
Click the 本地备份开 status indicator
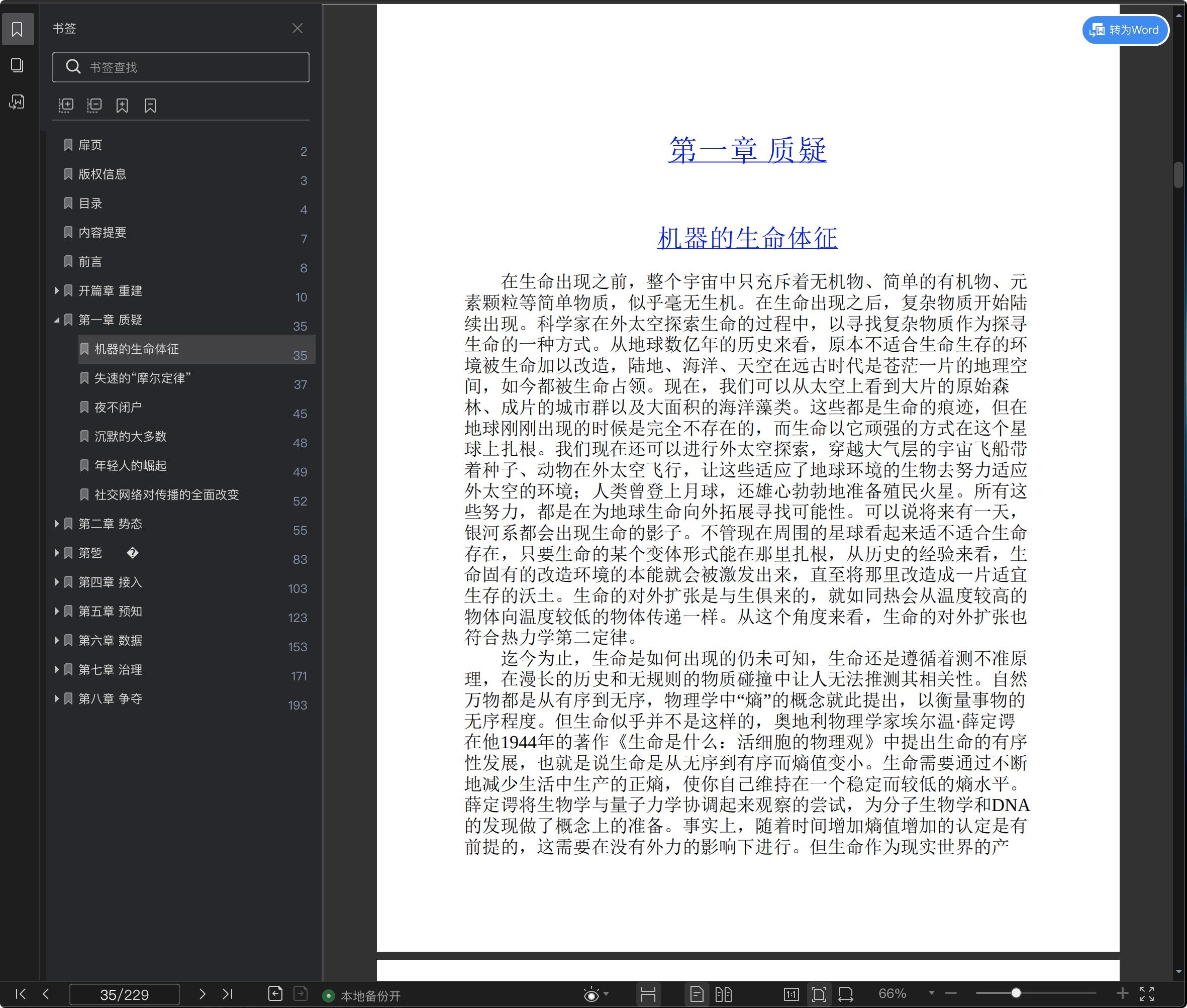point(362,996)
